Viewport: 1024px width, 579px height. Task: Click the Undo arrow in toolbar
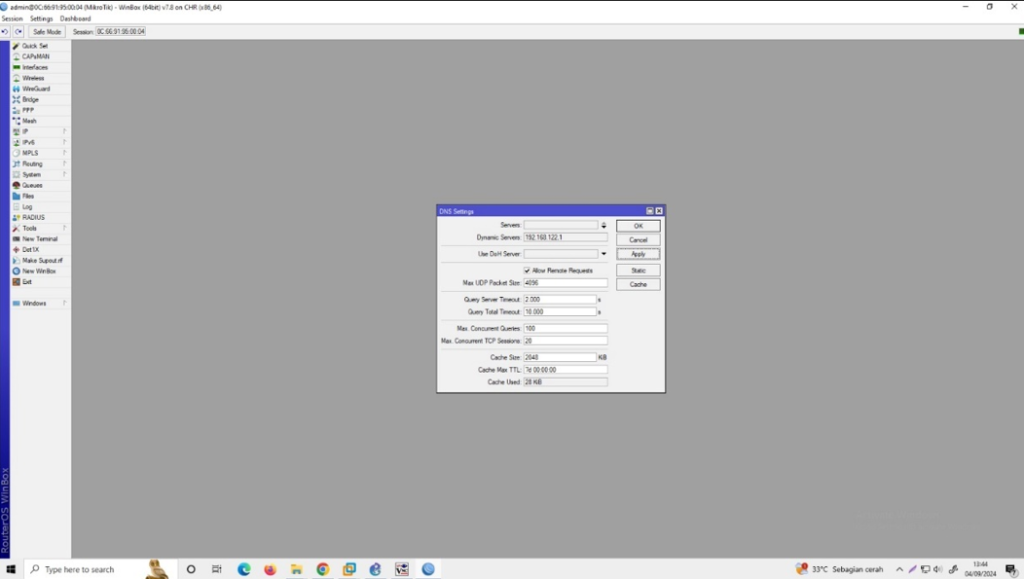click(5, 31)
